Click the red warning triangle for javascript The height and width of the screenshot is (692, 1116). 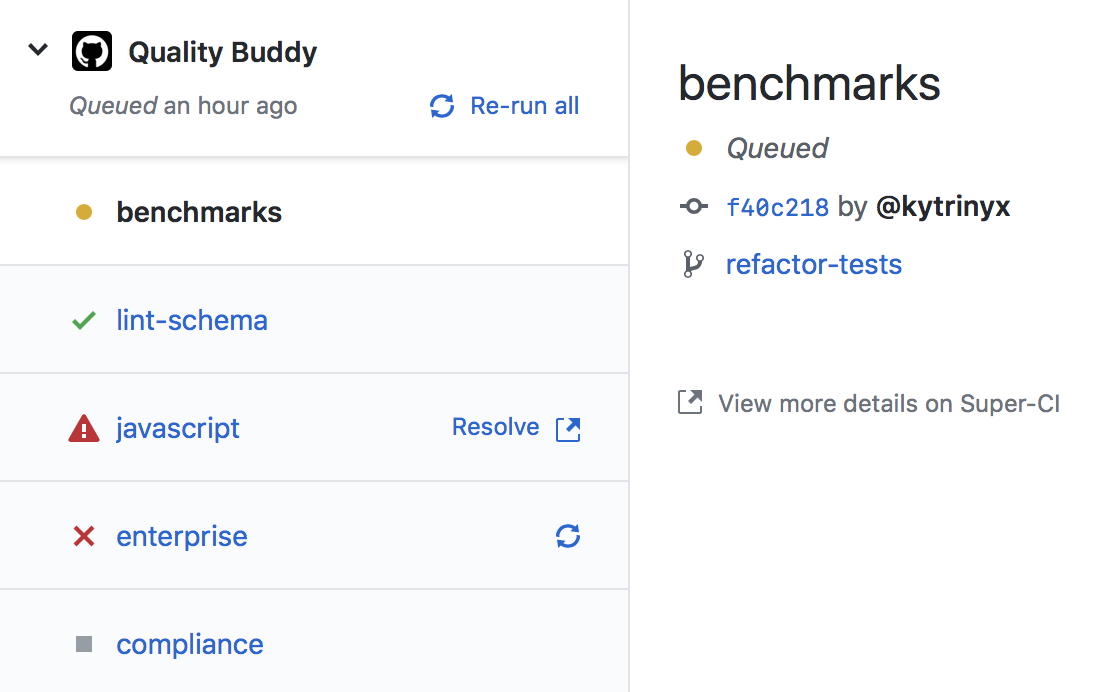pos(84,429)
